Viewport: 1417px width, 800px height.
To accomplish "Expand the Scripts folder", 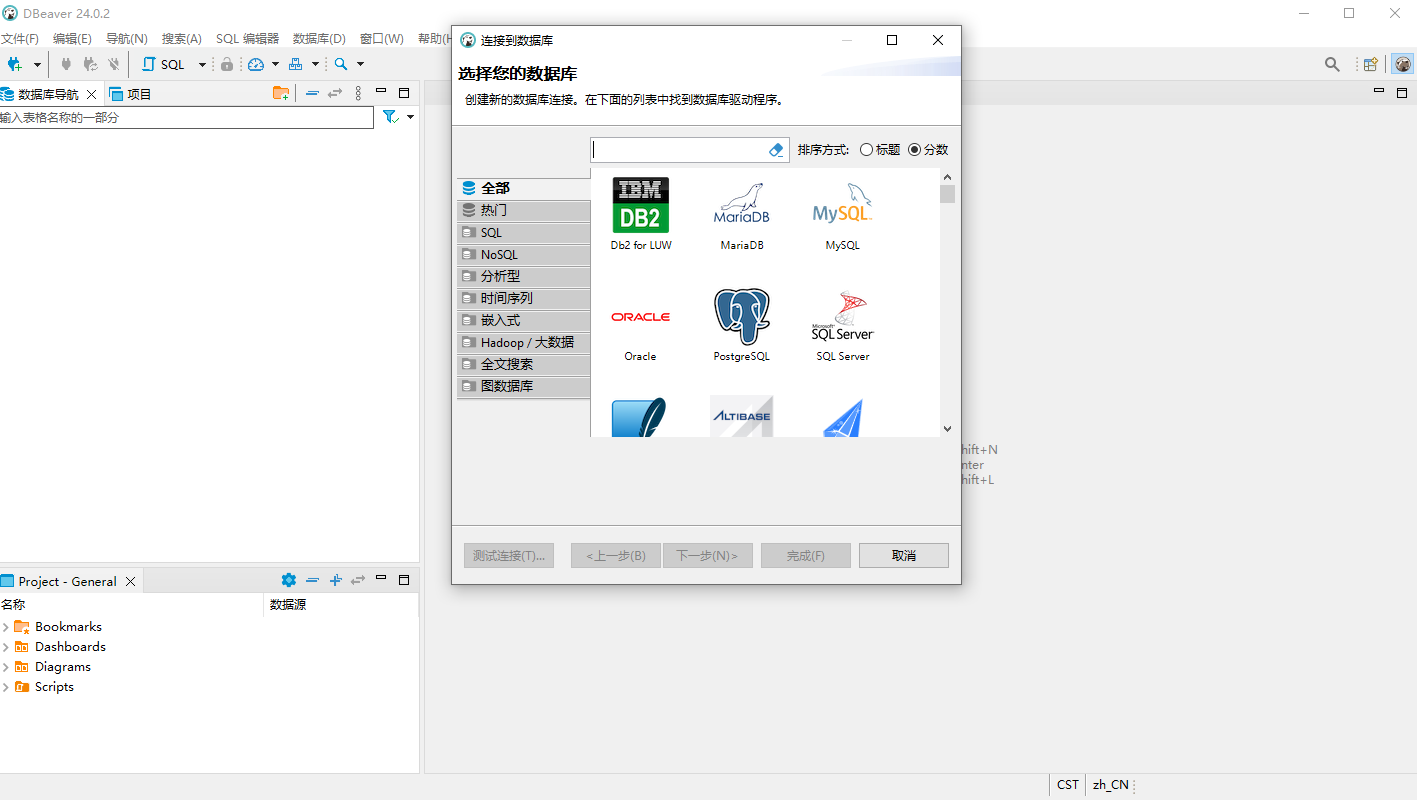I will (x=8, y=686).
